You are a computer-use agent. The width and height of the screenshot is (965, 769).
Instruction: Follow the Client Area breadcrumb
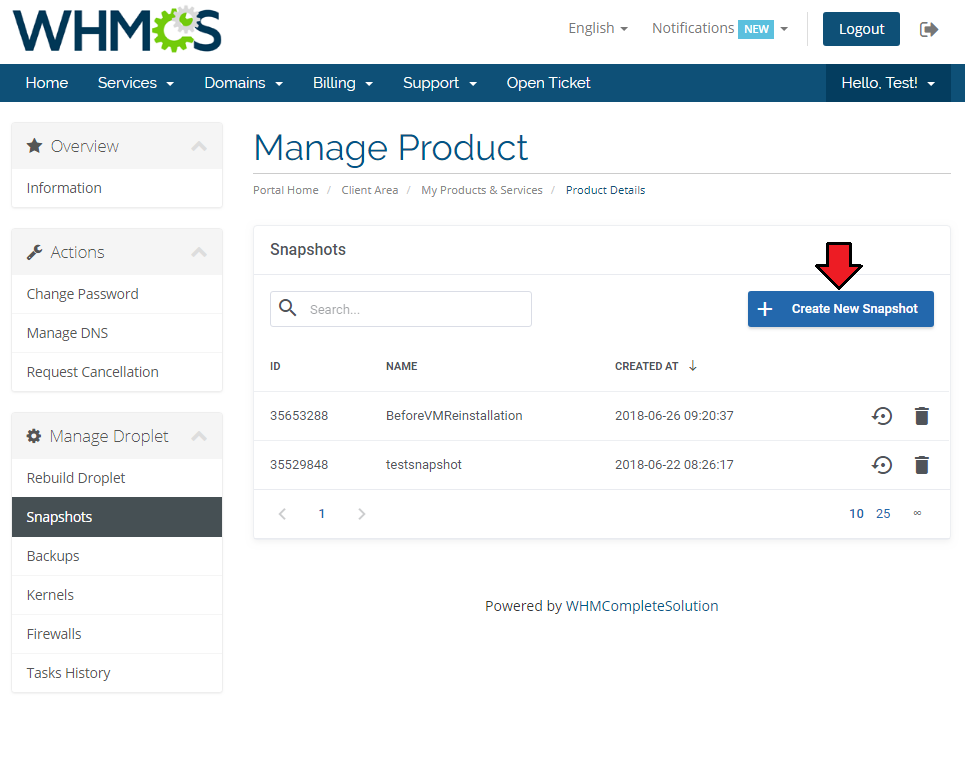coord(370,190)
